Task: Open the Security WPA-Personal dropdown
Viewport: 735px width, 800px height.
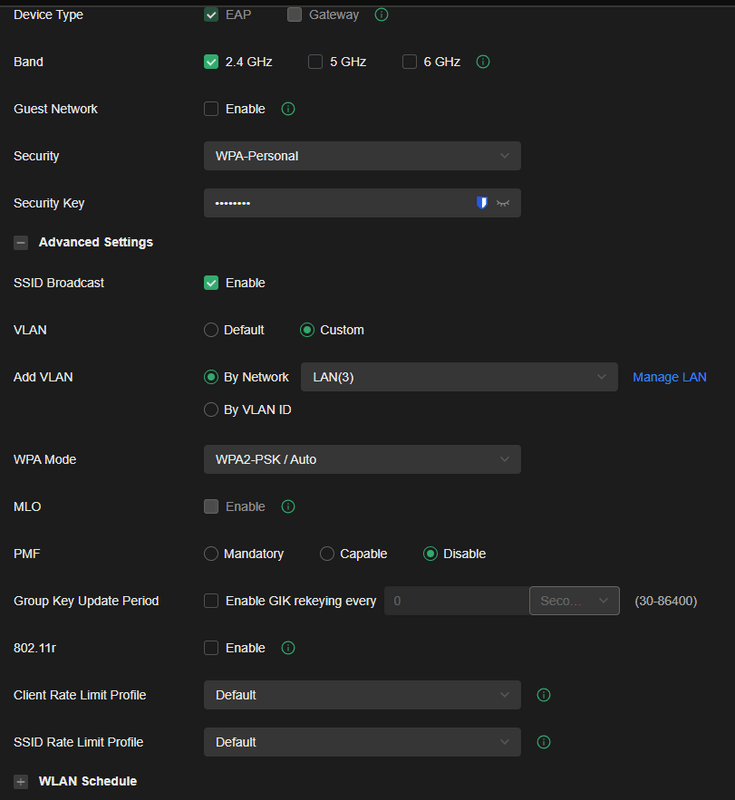Action: pos(361,156)
